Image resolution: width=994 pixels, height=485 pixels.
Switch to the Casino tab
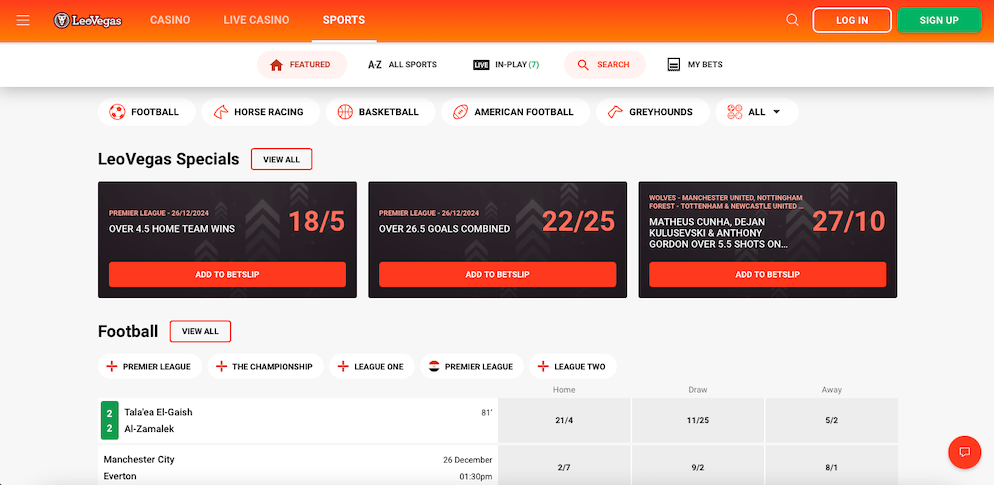pyautogui.click(x=170, y=20)
